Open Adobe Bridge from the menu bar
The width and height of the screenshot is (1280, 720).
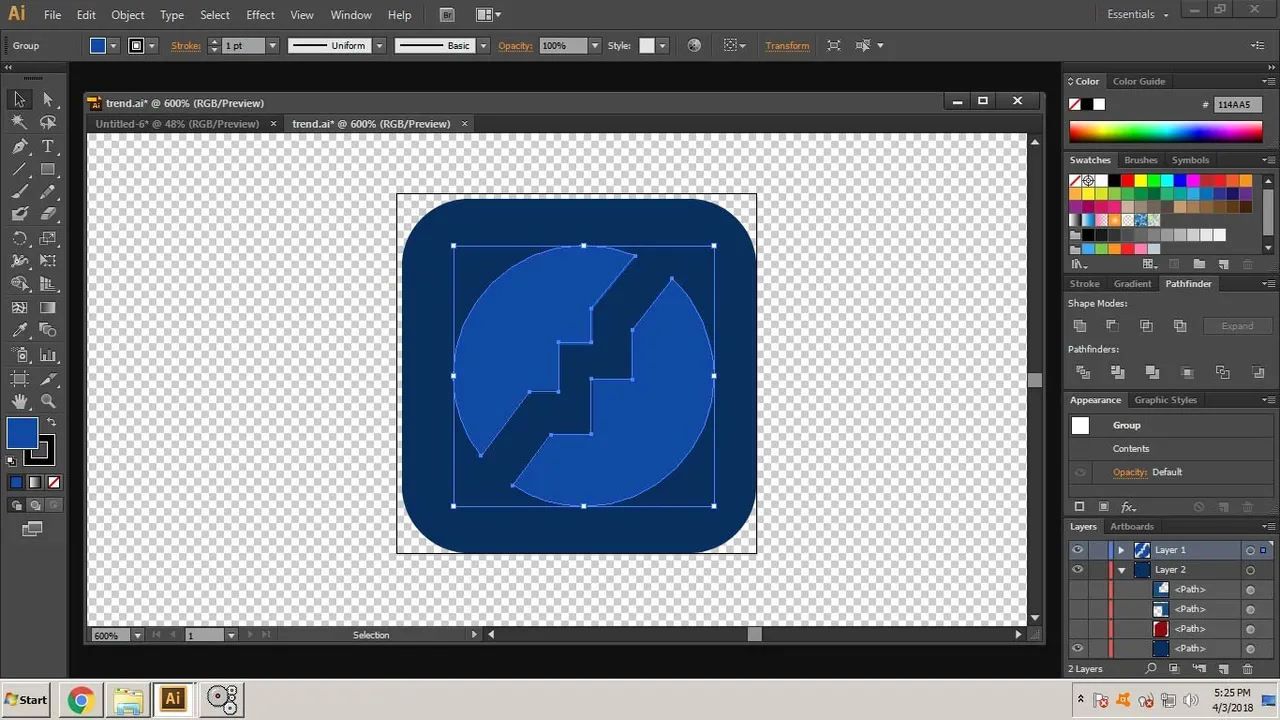click(447, 15)
